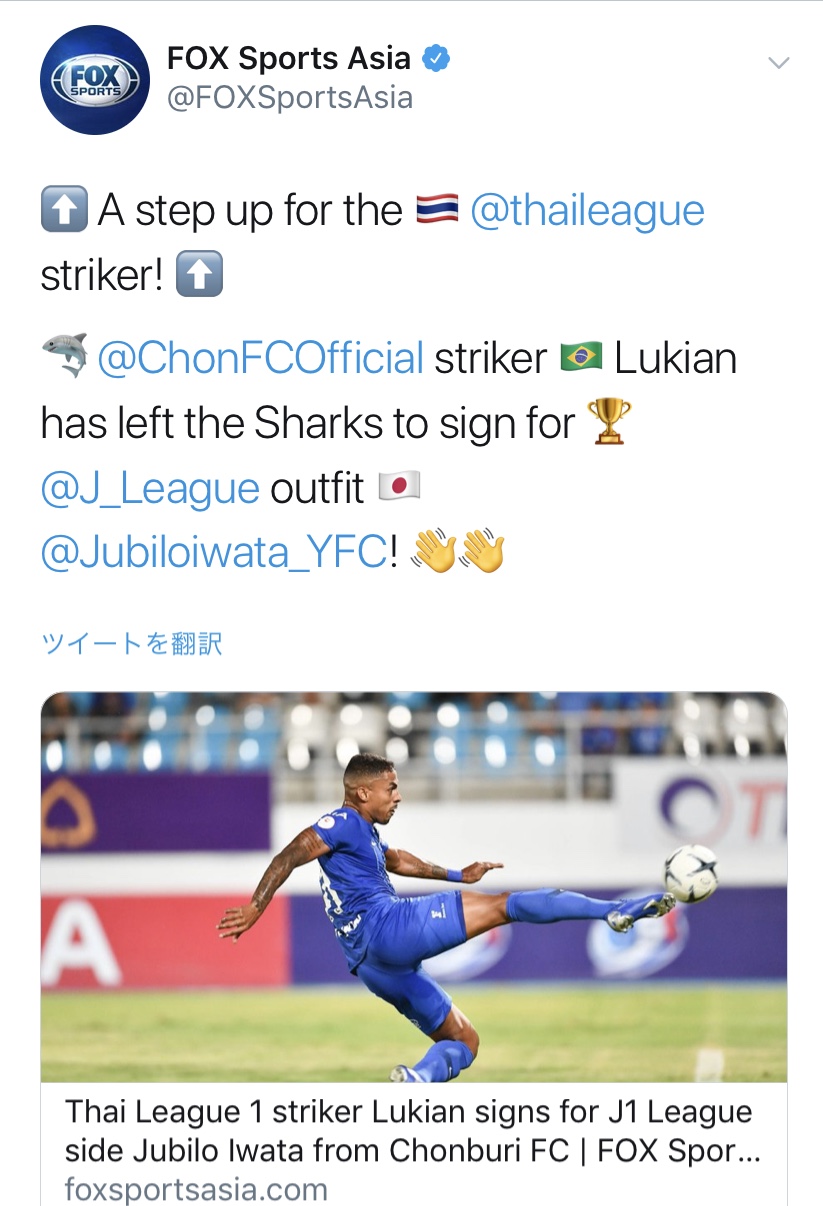
Task: Tap the first up-arrow emoji
Action: click(x=64, y=211)
